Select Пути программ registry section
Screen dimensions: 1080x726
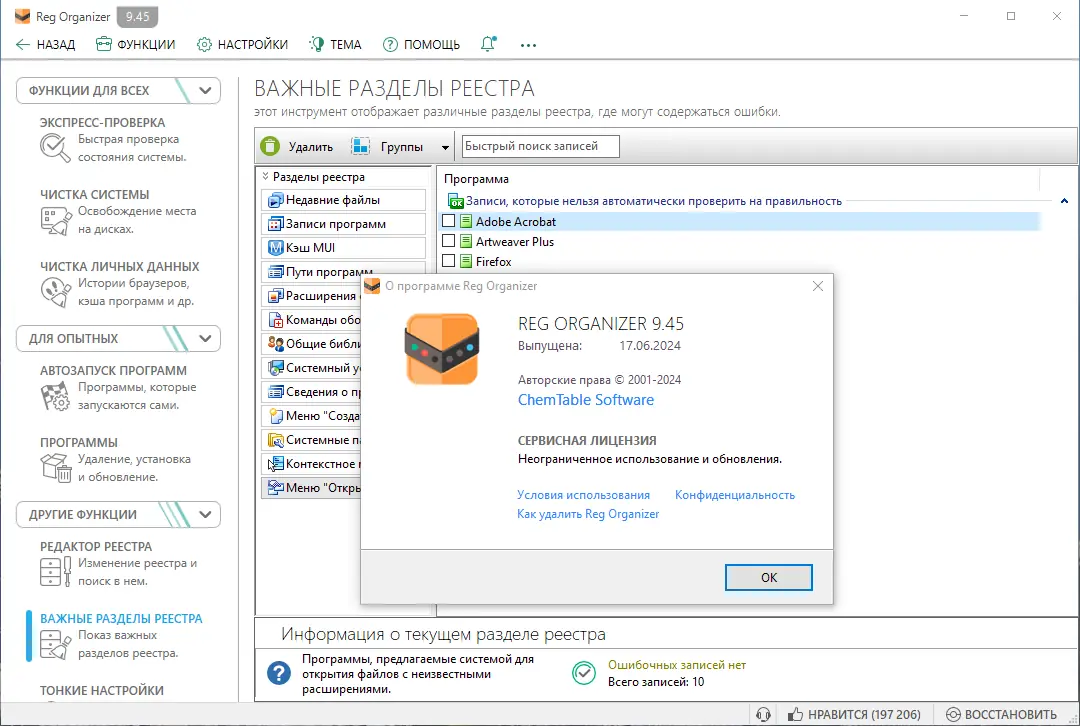tap(343, 271)
